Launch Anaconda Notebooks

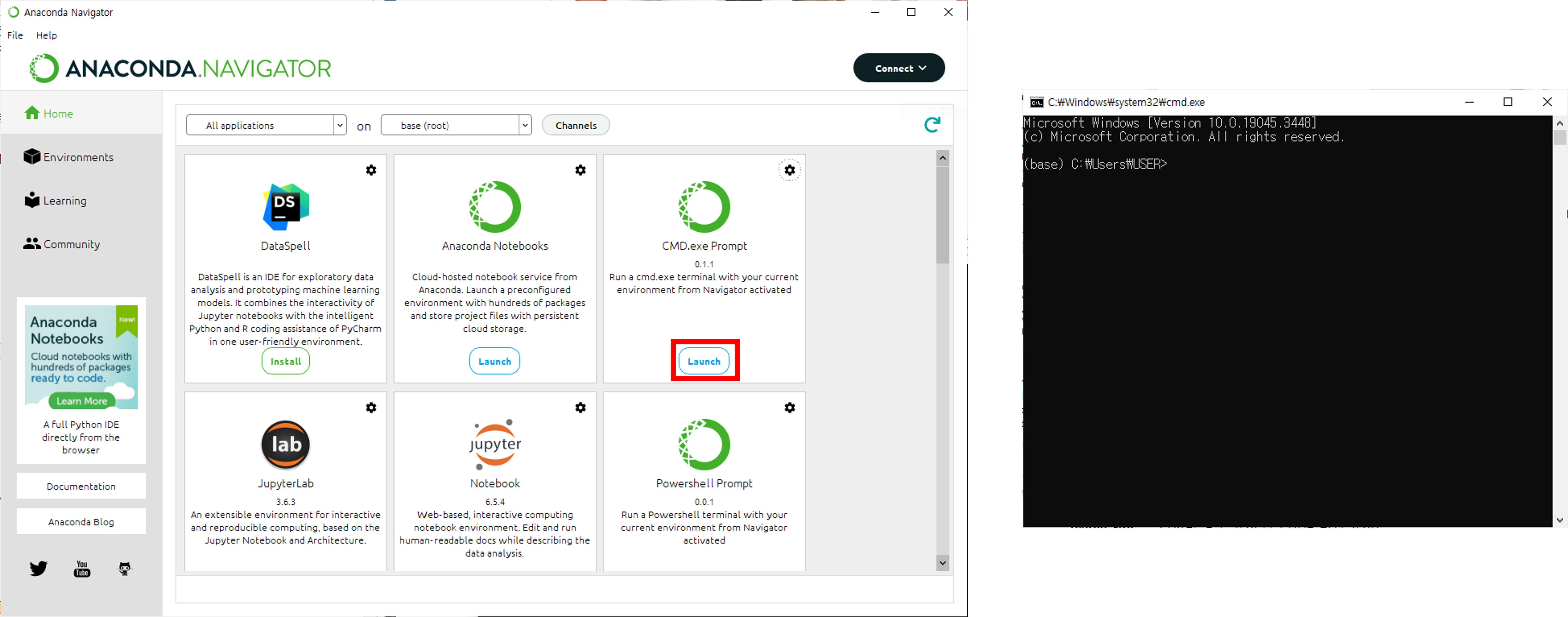[x=495, y=361]
